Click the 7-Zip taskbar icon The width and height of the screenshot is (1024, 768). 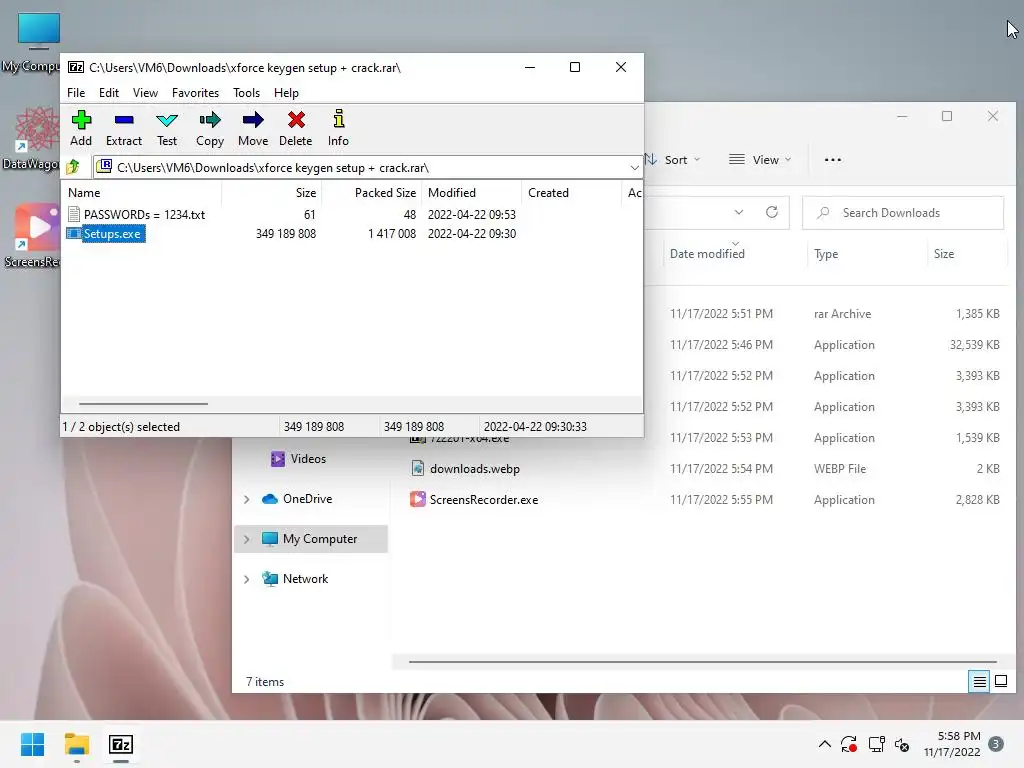(x=121, y=744)
